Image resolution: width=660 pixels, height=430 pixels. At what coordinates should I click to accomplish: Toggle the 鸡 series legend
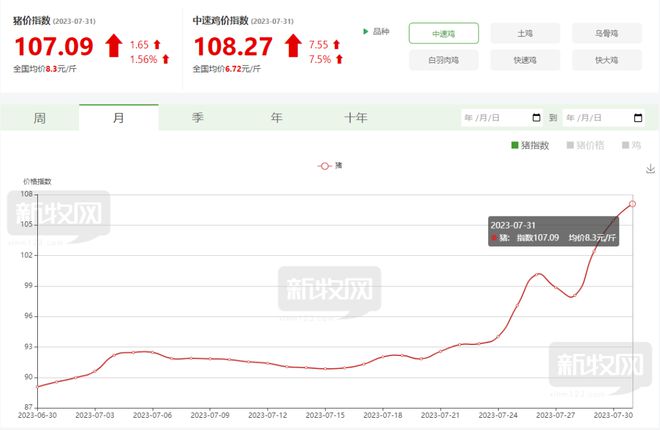click(631, 145)
